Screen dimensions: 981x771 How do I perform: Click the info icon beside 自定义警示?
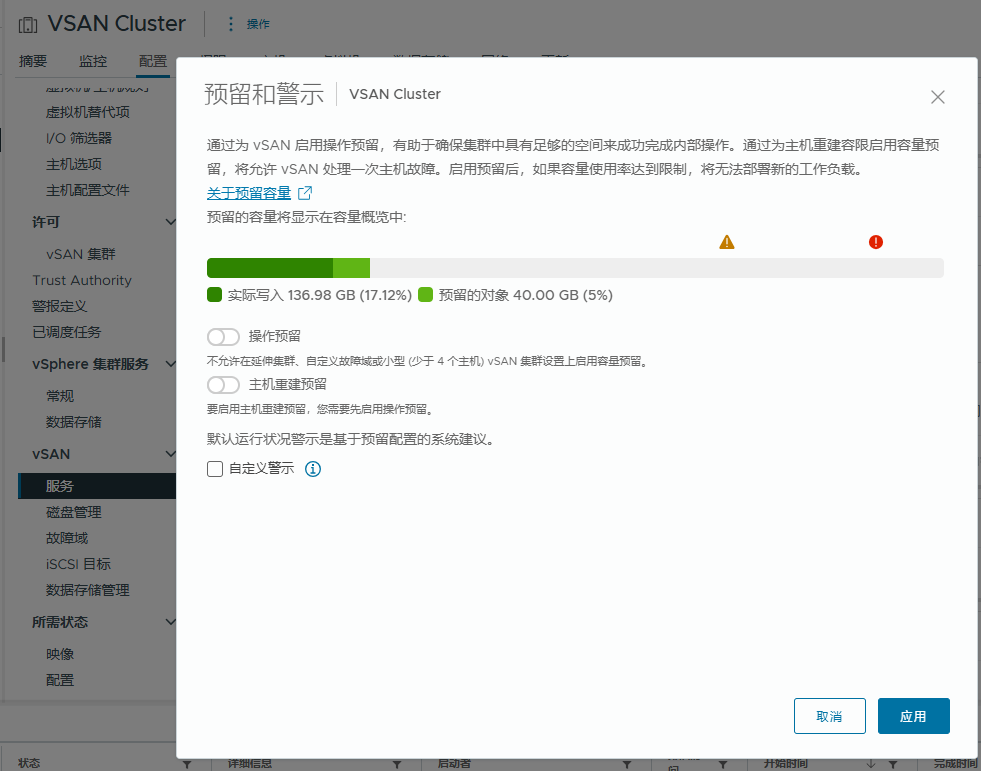312,469
